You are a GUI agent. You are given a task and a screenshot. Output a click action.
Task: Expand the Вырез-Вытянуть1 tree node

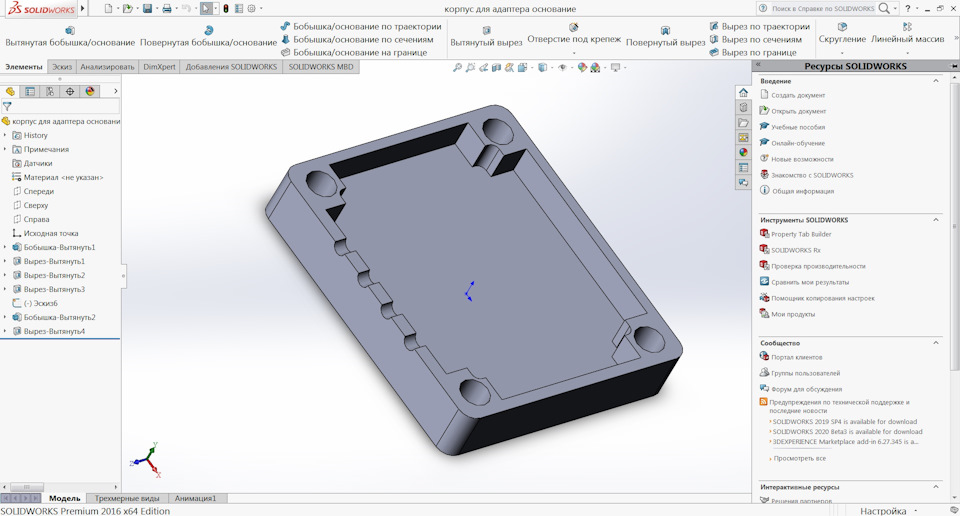tap(6, 261)
